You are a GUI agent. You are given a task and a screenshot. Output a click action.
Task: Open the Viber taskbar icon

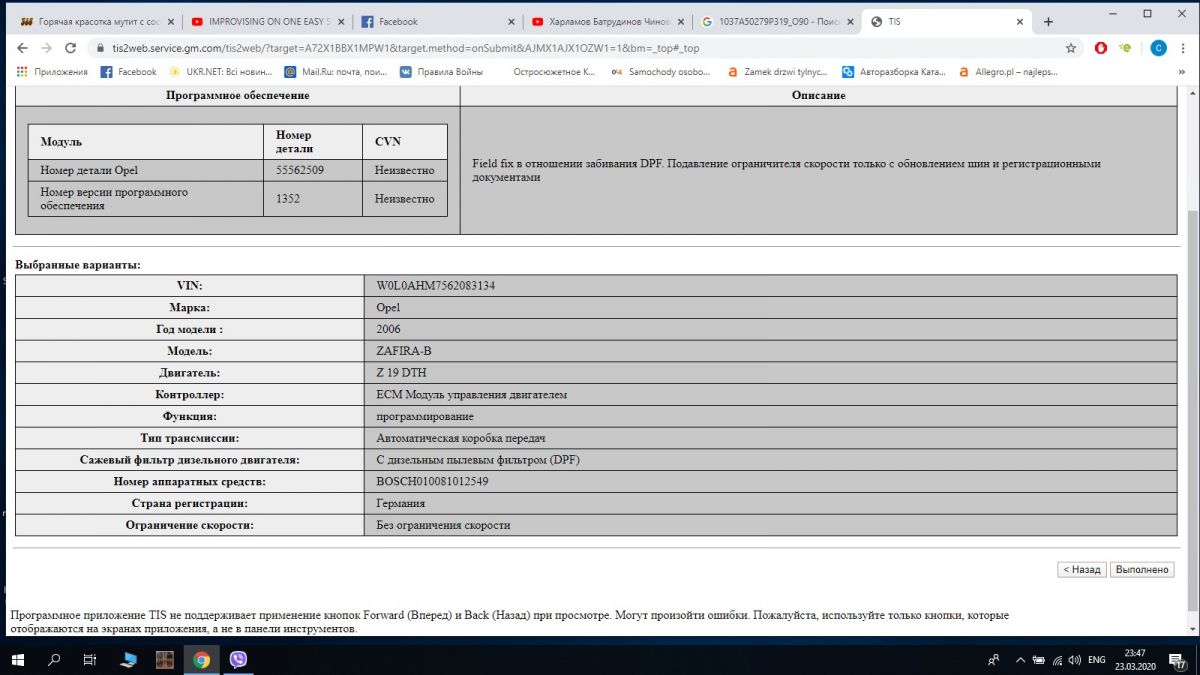point(238,659)
